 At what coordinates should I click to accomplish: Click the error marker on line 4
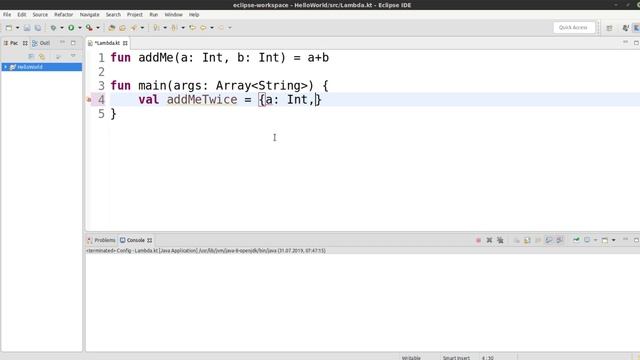pos(89,100)
